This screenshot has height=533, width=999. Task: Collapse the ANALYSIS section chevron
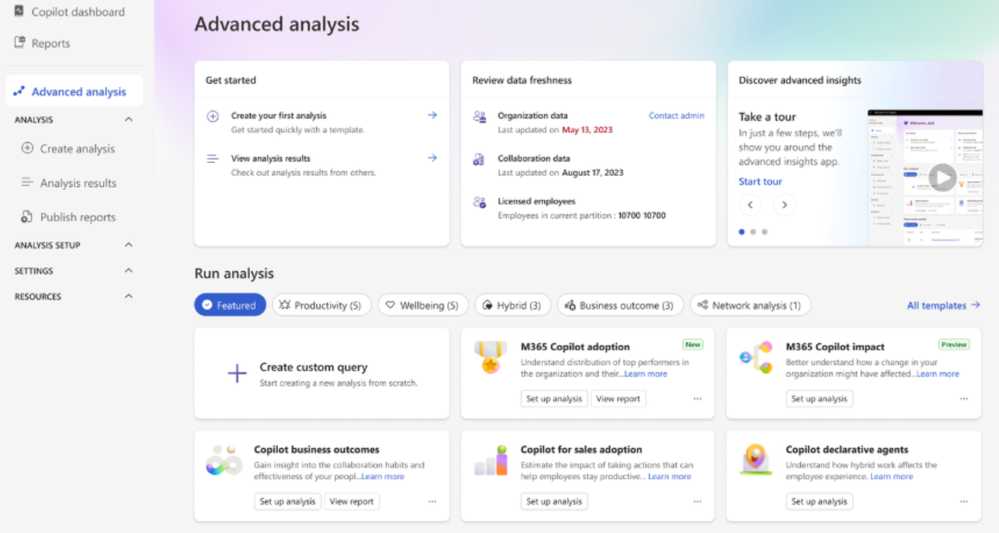point(129,120)
